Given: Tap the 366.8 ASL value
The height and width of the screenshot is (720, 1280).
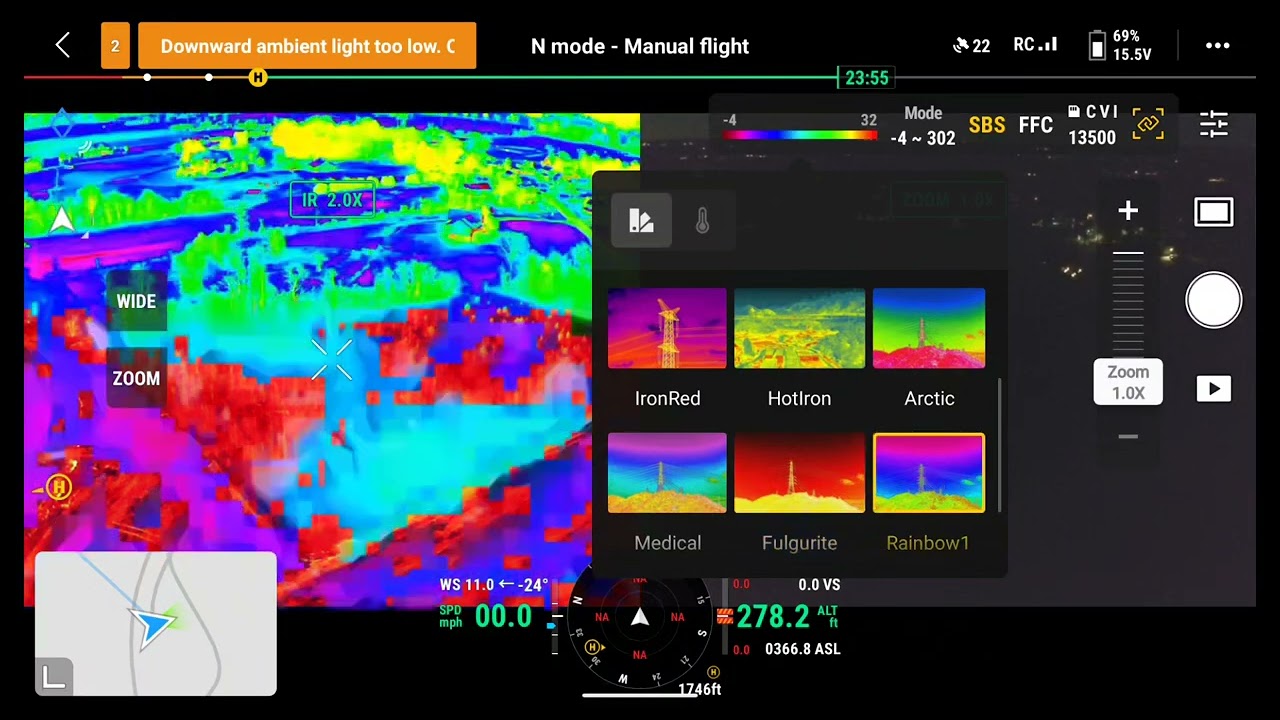Looking at the screenshot, I should tap(802, 649).
